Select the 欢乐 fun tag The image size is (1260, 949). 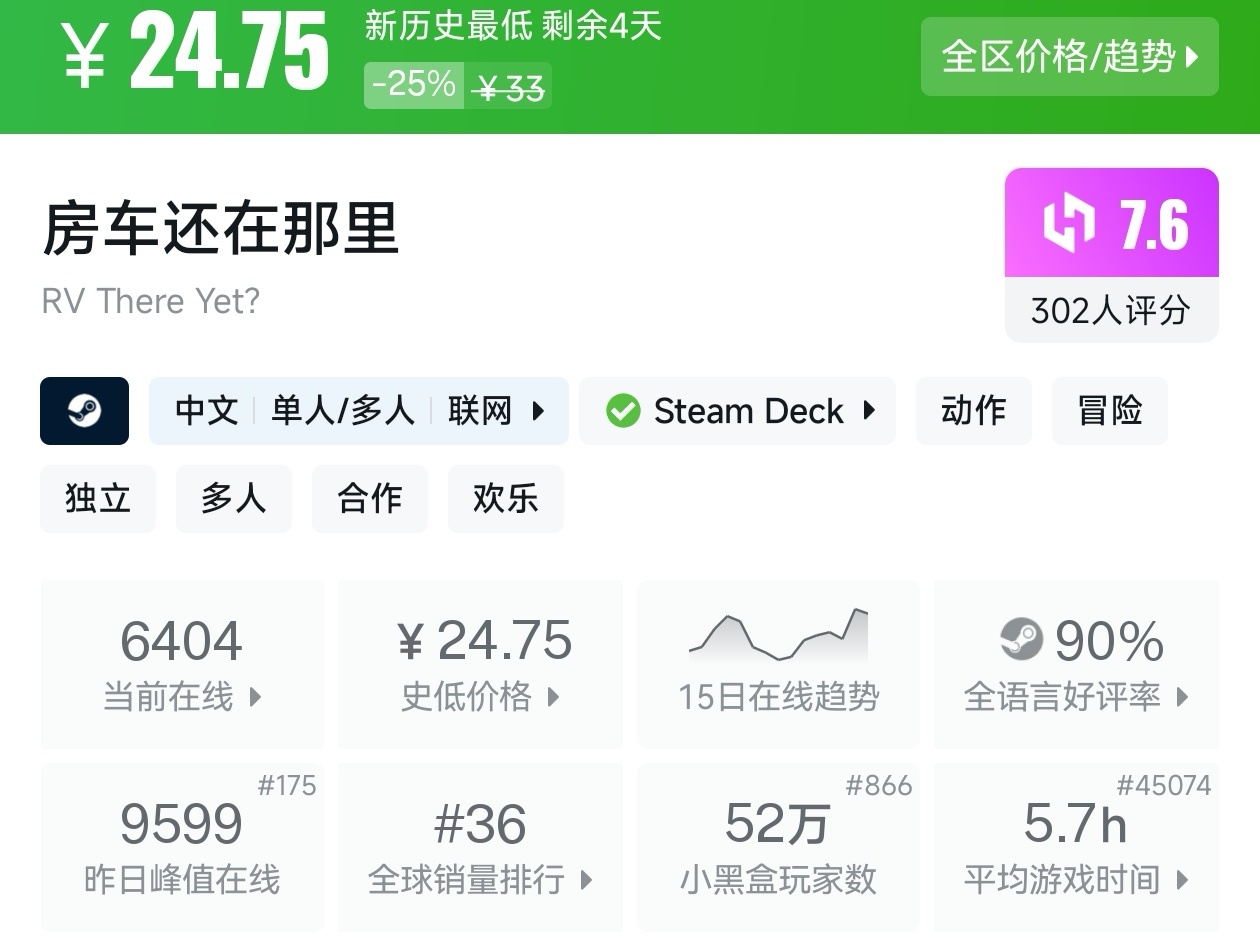[x=505, y=498]
